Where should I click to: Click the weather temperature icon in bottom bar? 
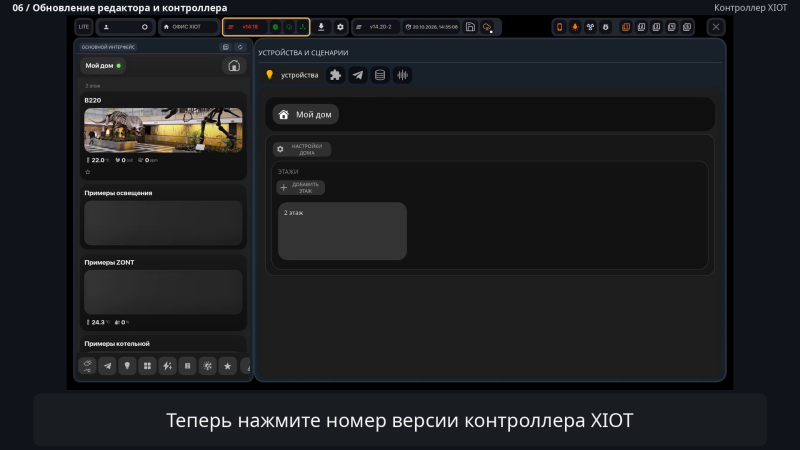(x=87, y=366)
